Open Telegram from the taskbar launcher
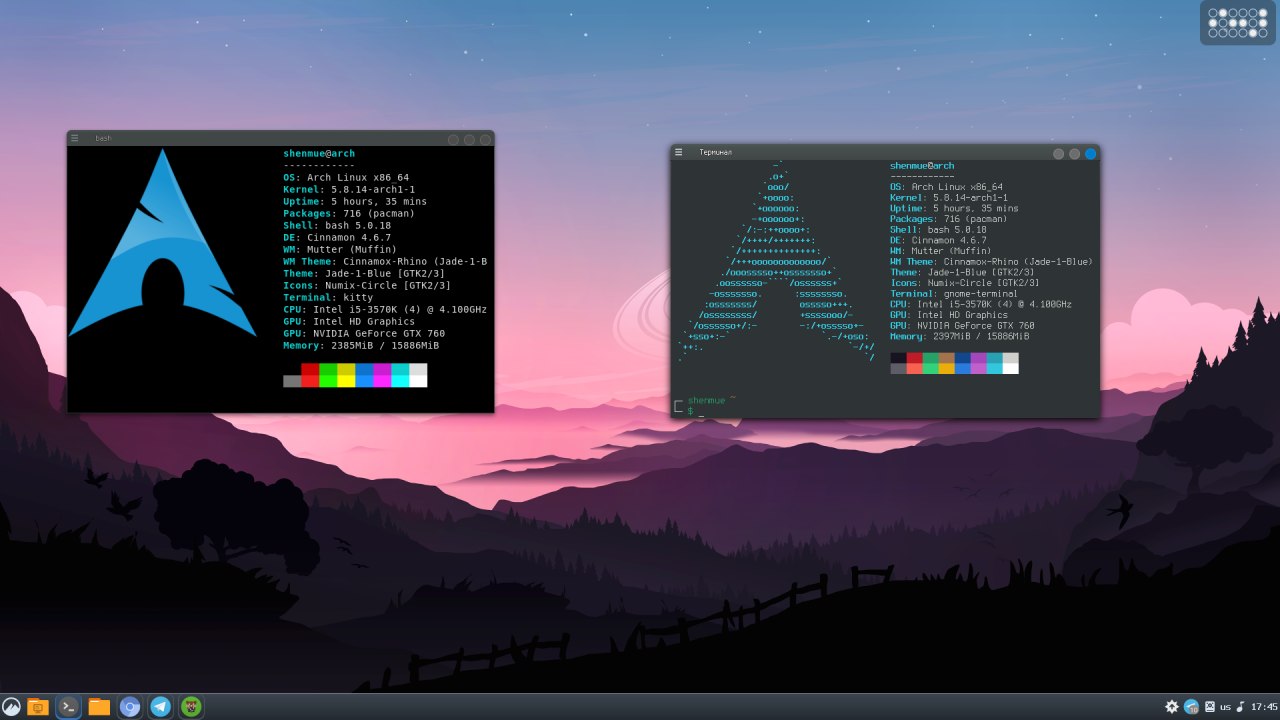The width and height of the screenshot is (1280, 720). pos(160,707)
